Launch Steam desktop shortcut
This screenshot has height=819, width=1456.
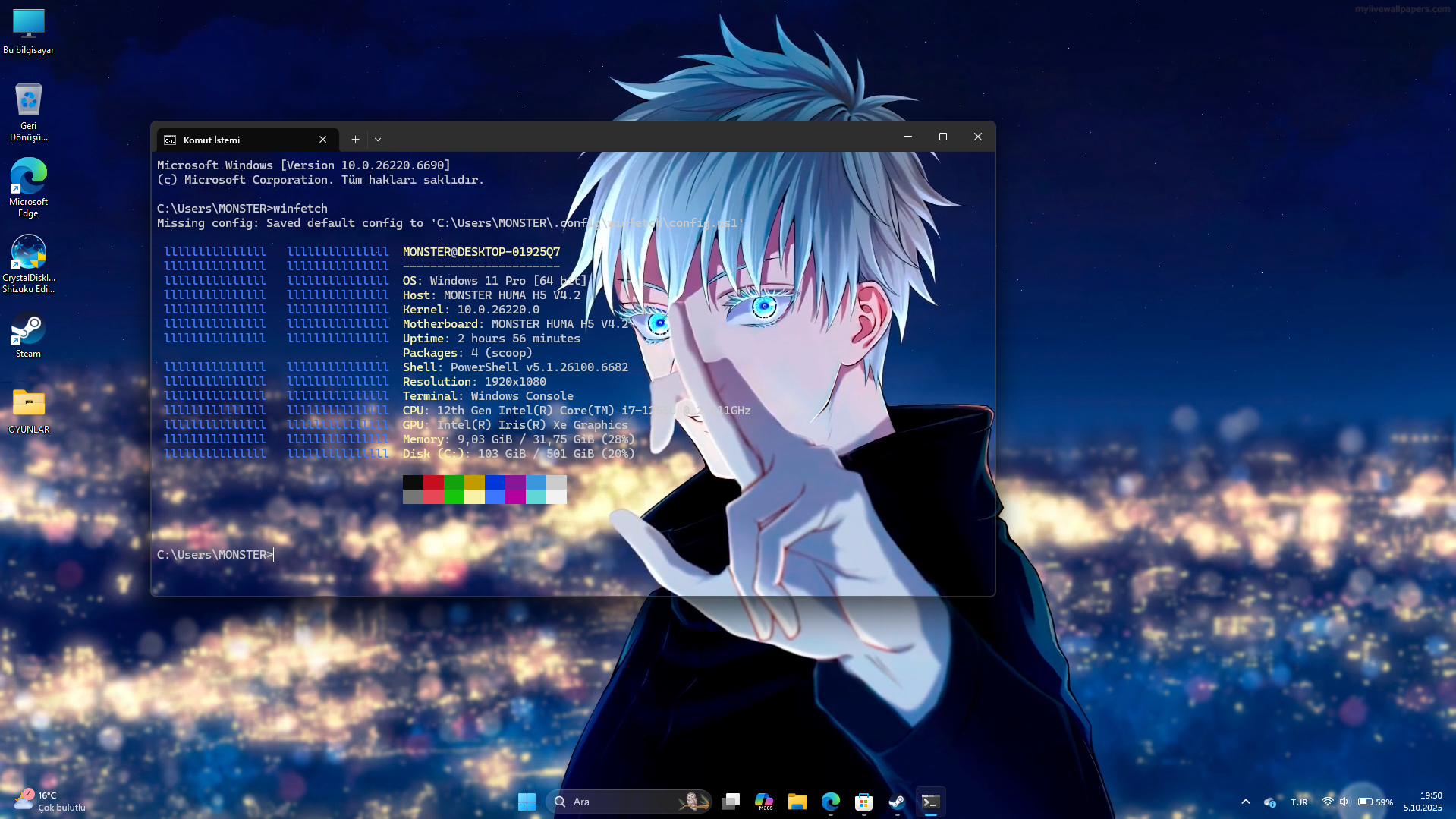[x=28, y=335]
